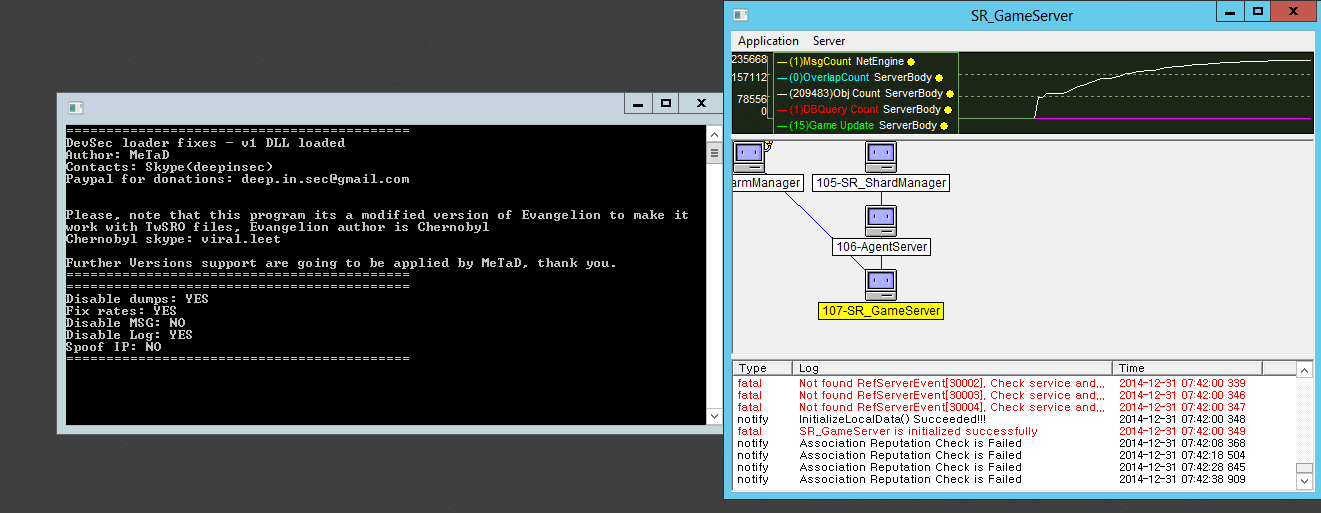Click the yellow dot next to Game Update
The height and width of the screenshot is (514, 1321).
945,126
